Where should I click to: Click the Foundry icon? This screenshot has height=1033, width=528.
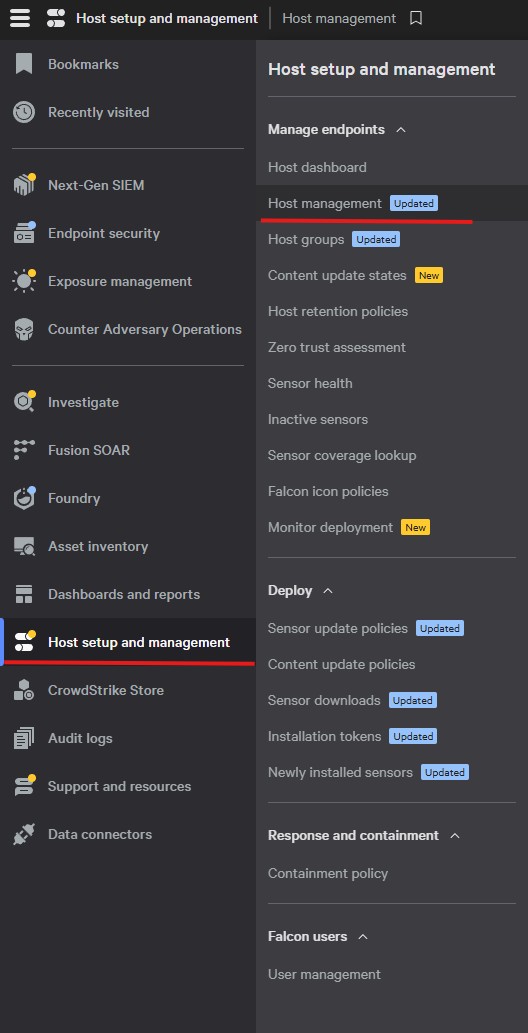[24, 498]
